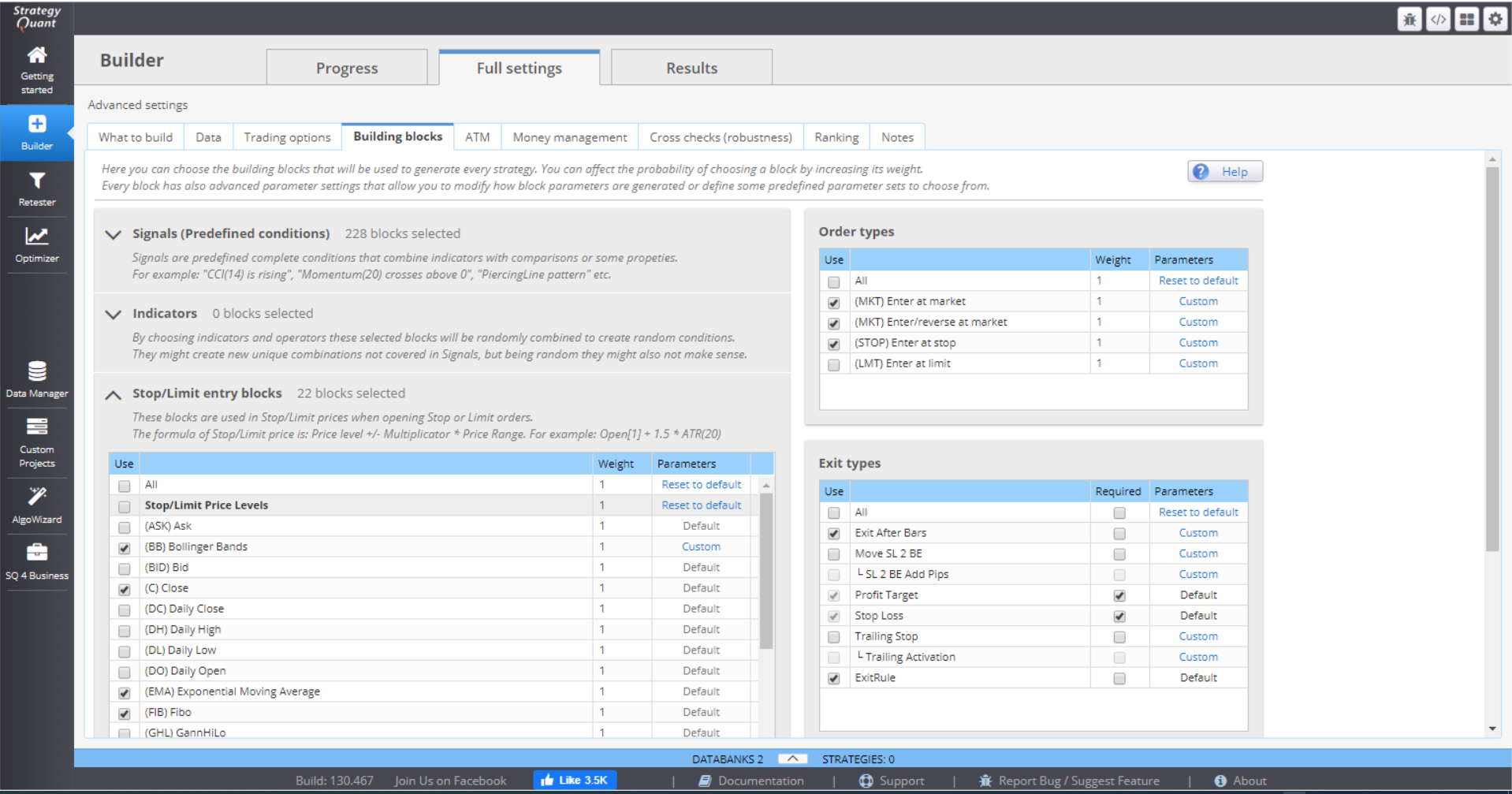Click Custom link for Bollinger Bands
This screenshot has height=794, width=1512.
[701, 546]
